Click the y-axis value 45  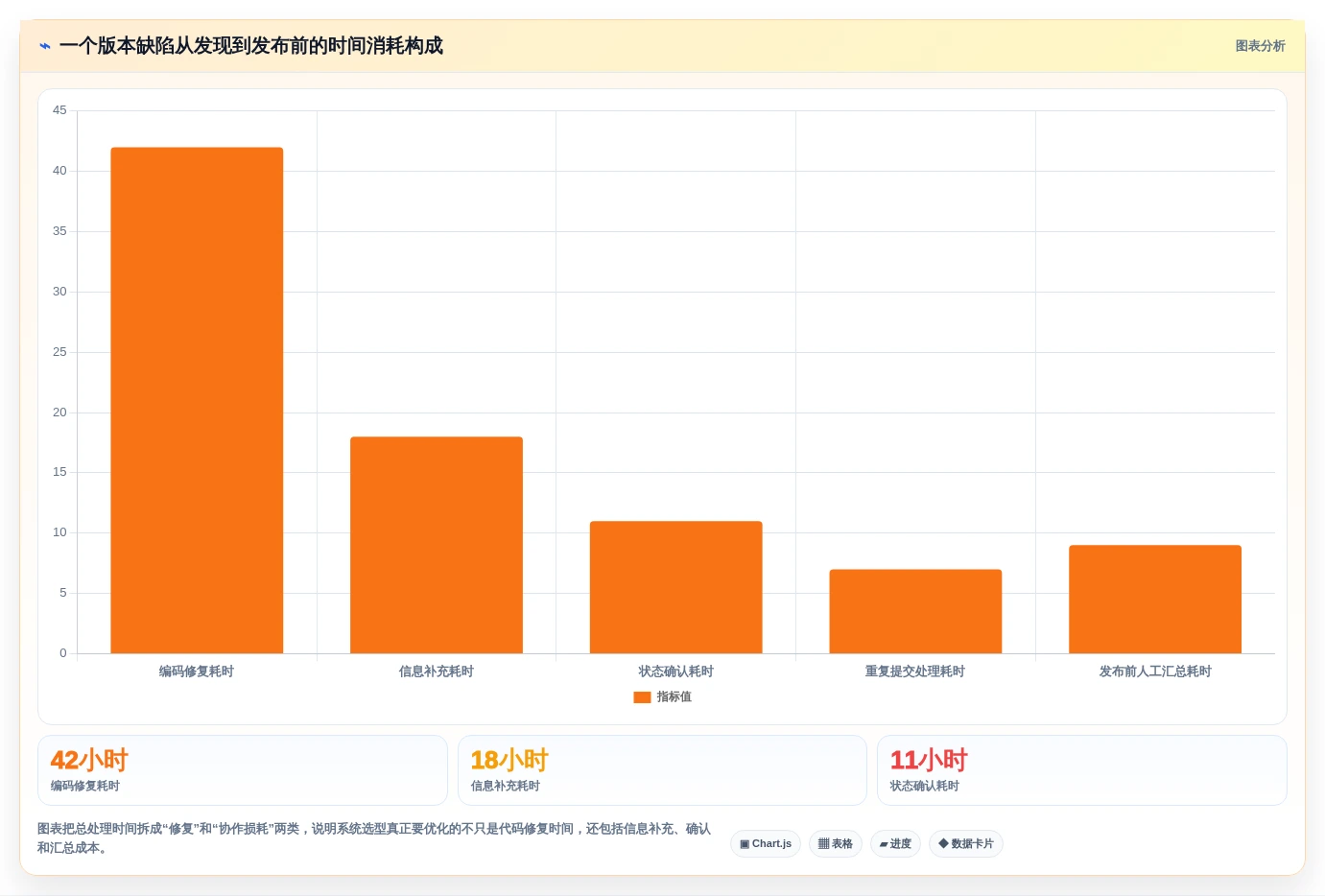59,110
